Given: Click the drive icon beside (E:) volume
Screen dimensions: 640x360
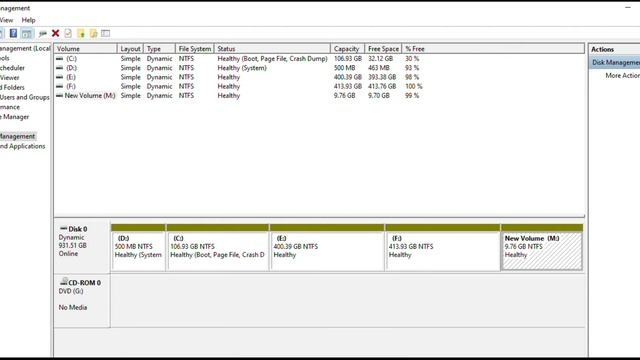Looking at the screenshot, I should click(x=60, y=77).
